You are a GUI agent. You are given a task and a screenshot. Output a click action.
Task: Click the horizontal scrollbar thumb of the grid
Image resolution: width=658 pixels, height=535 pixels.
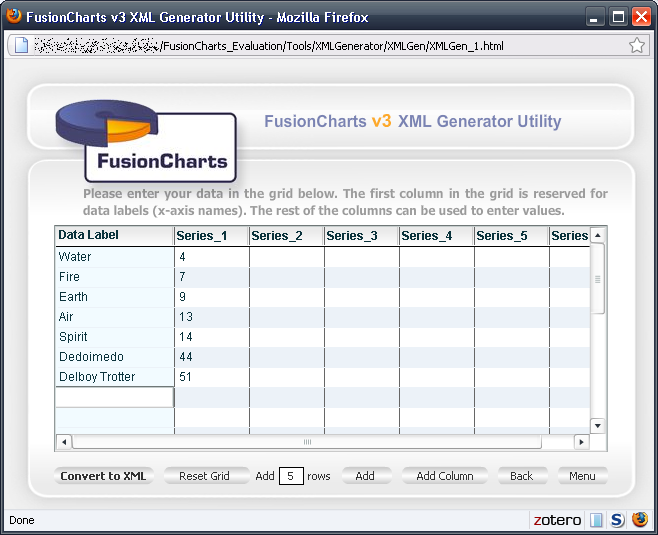pyautogui.click(x=307, y=442)
